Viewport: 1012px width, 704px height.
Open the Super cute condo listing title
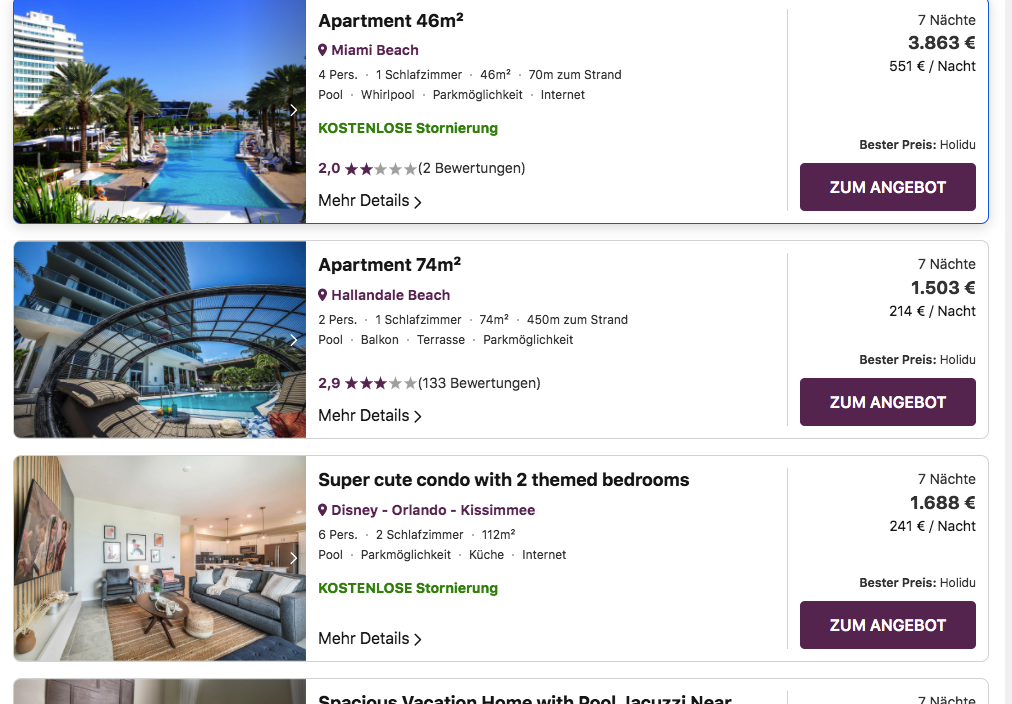(503, 480)
